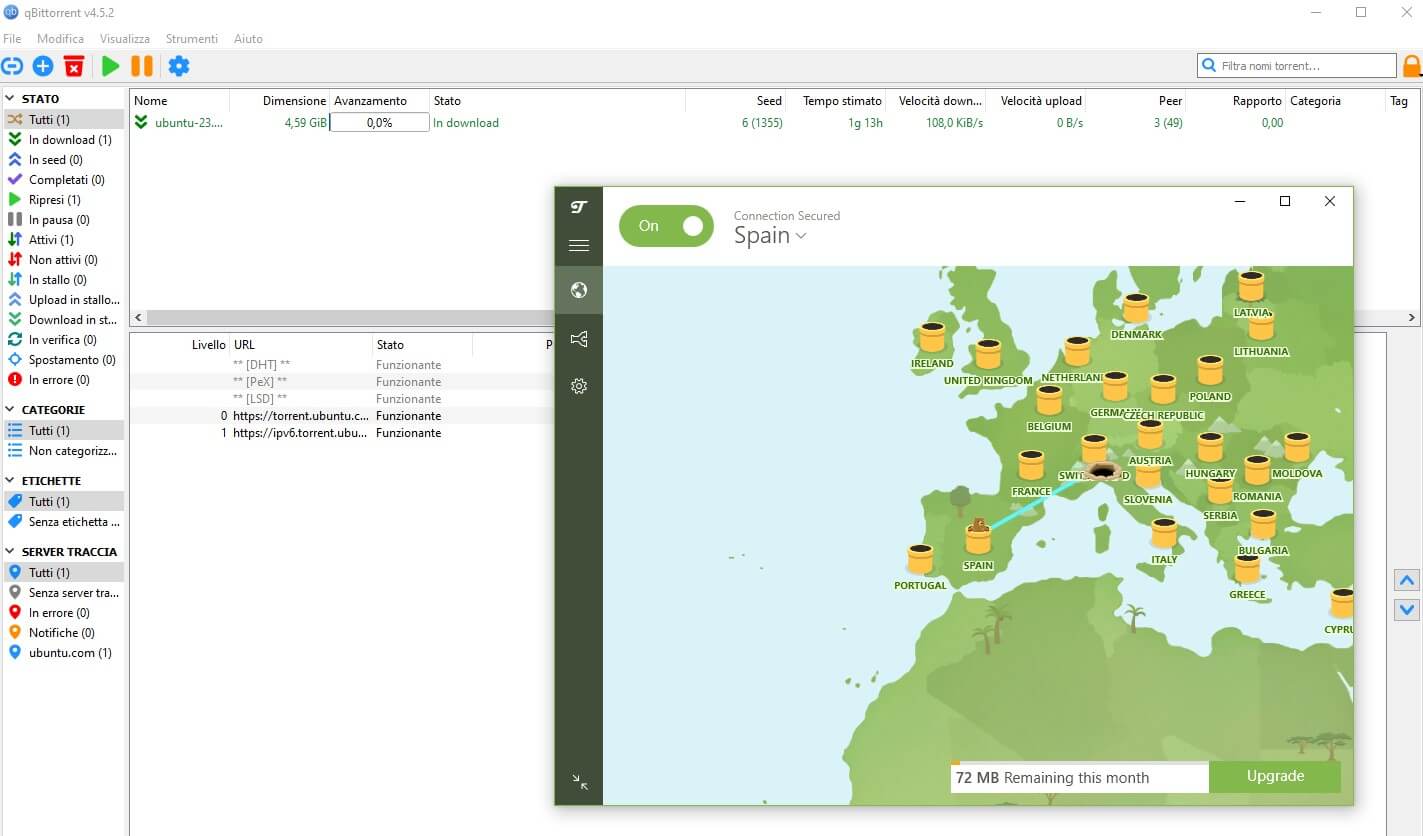Image resolution: width=1423 pixels, height=836 pixels.
Task: Filter by Completati (0)
Action: 63,180
